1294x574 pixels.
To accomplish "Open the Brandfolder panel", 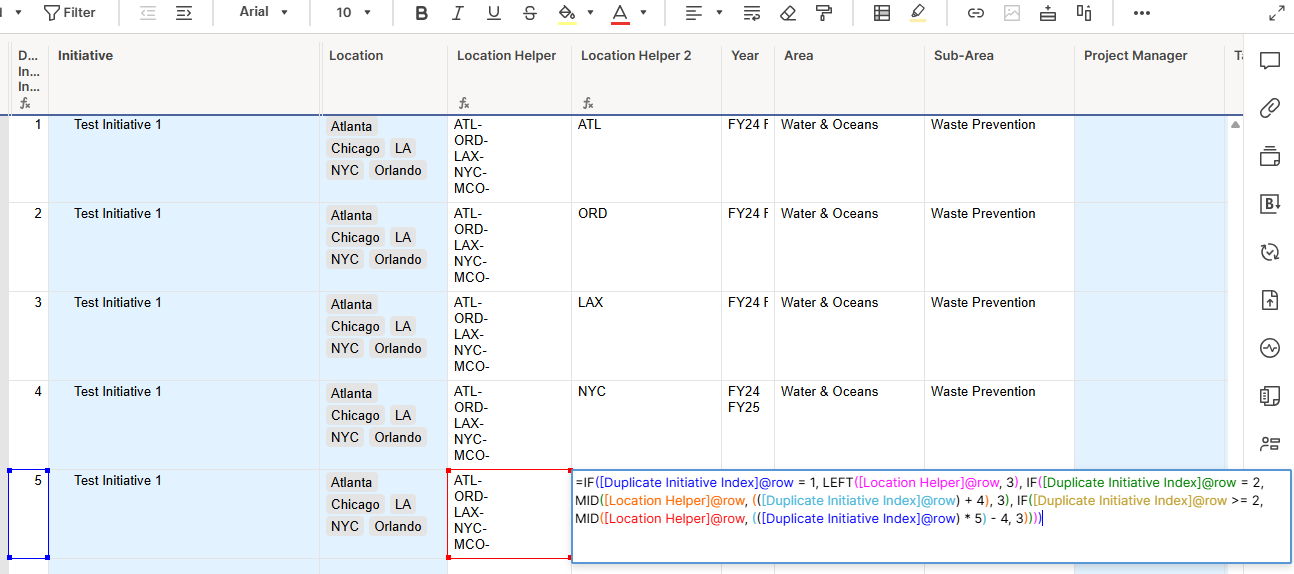I will [x=1270, y=204].
